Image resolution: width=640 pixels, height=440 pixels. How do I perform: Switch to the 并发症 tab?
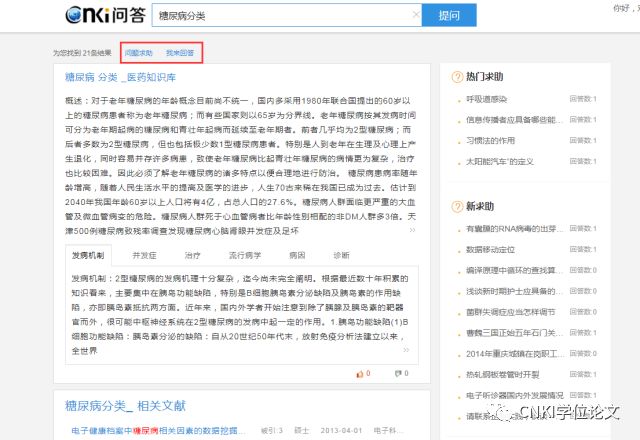(x=144, y=256)
